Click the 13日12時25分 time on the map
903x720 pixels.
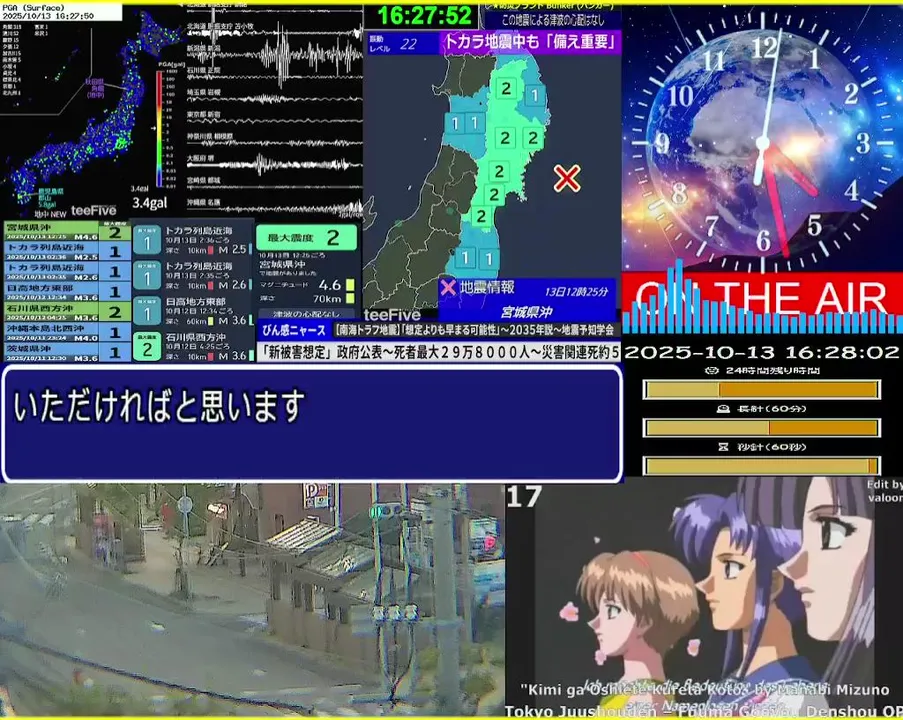[x=576, y=291]
